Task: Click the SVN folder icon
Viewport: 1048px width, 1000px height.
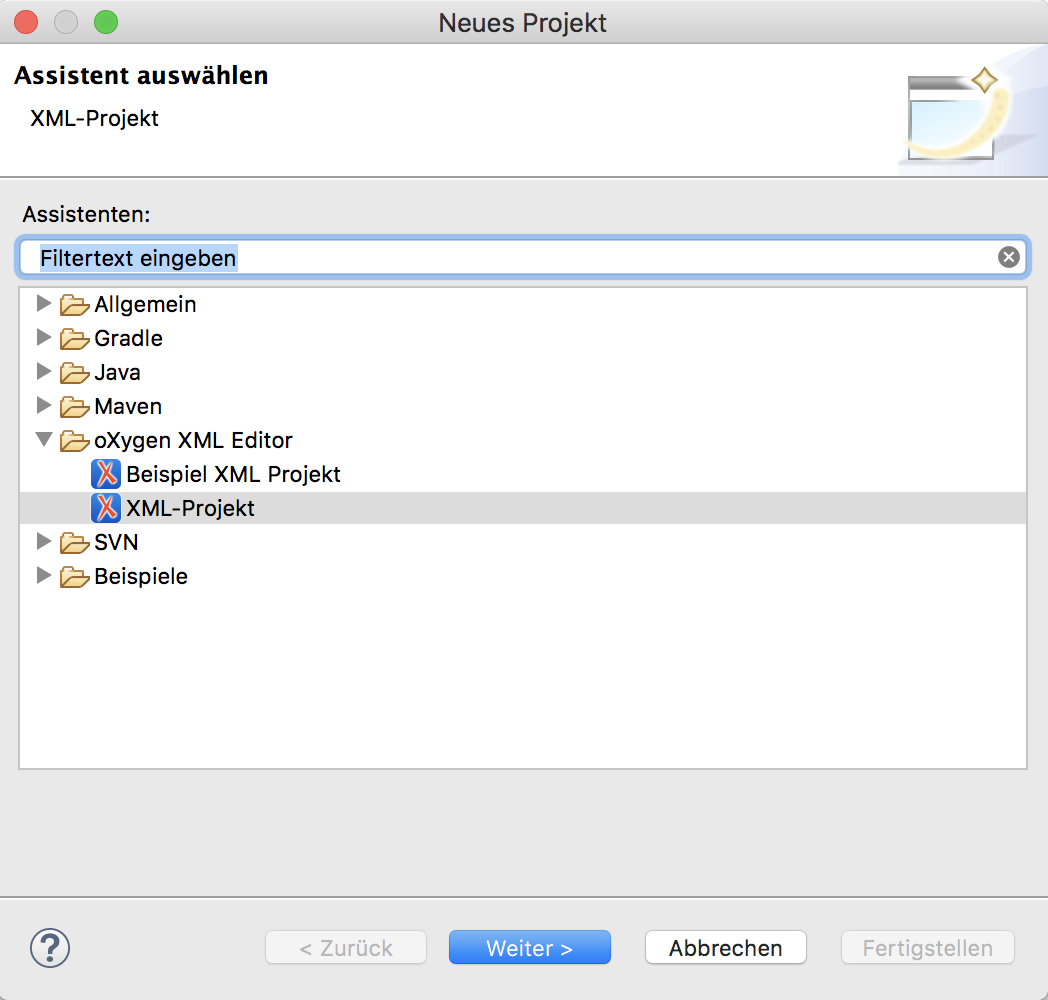Action: (75, 543)
